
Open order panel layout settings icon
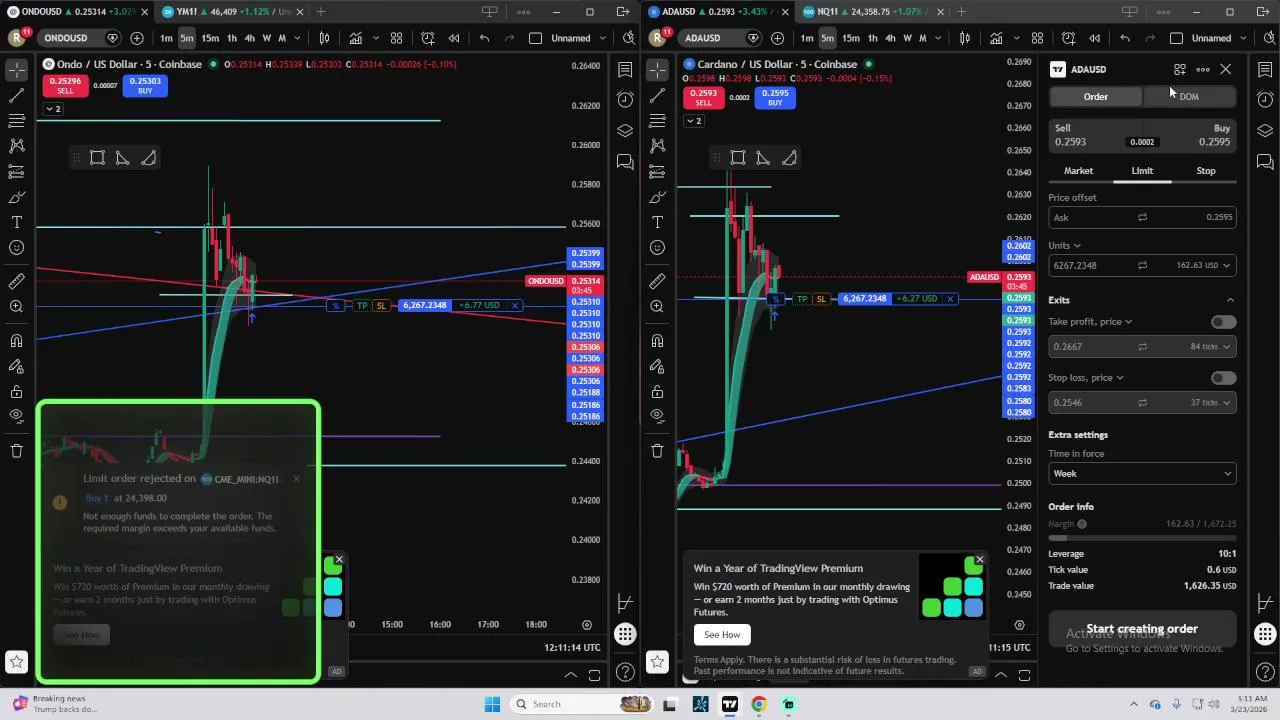tap(1180, 69)
